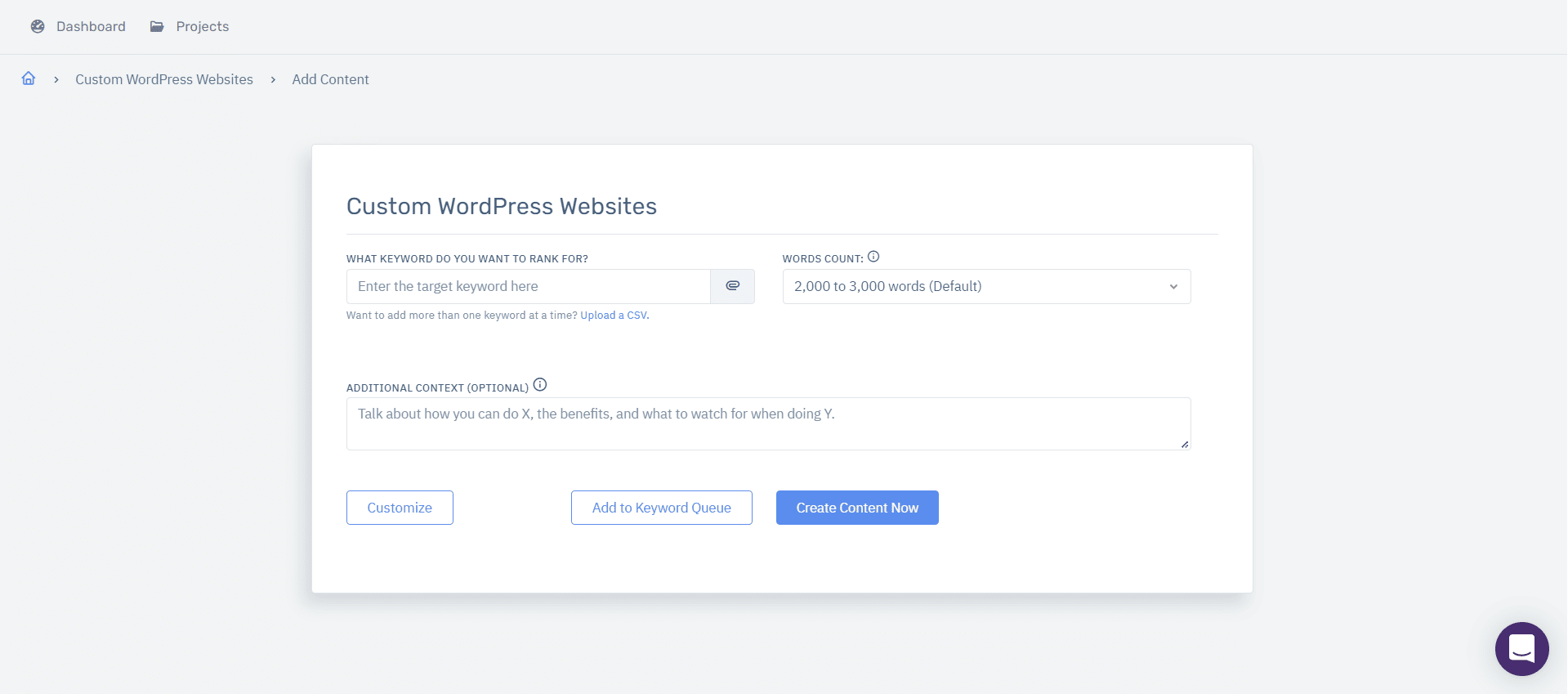The width and height of the screenshot is (1568, 694).
Task: Click the Upload a CSV link
Action: (614, 316)
